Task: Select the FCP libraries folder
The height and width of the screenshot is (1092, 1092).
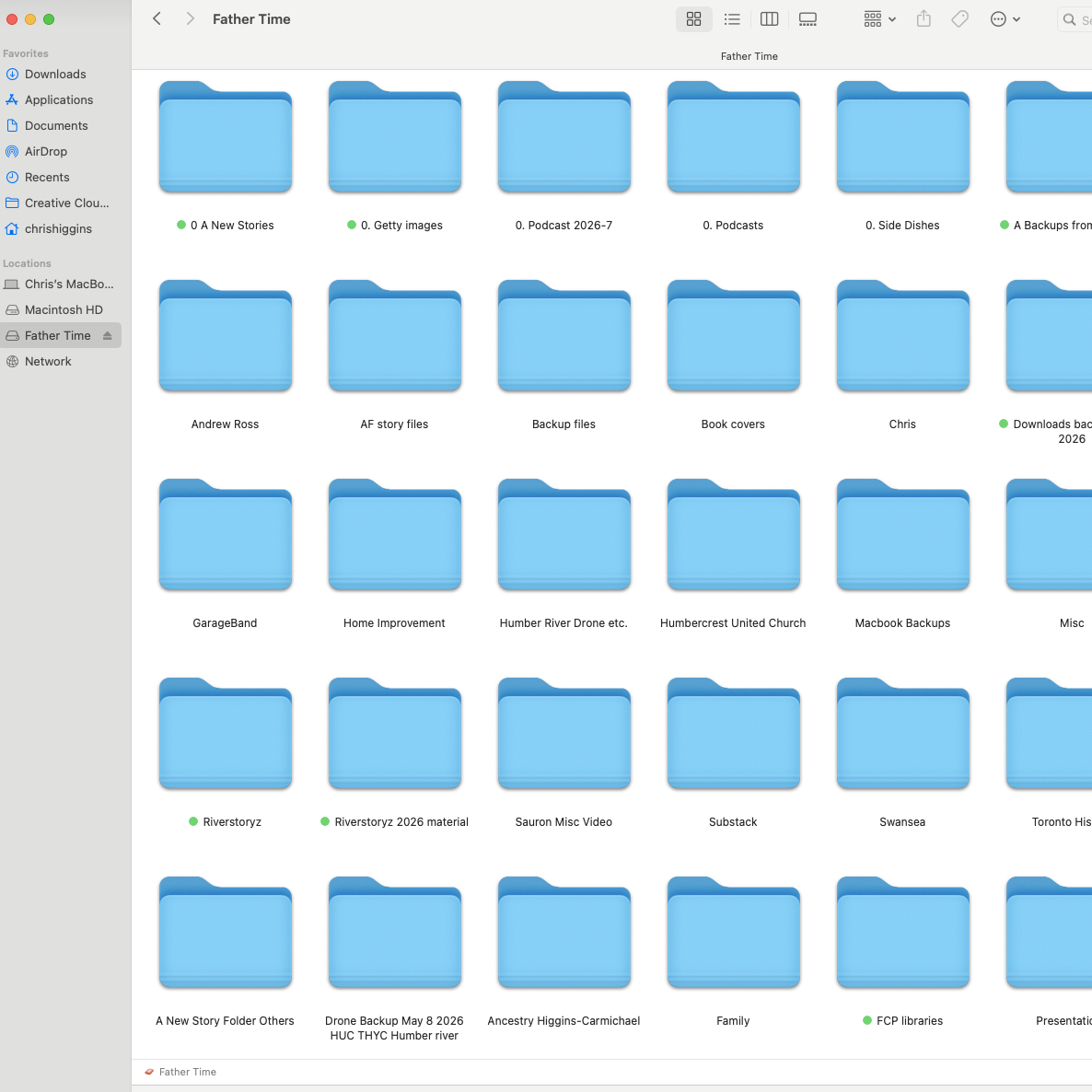Action: [x=902, y=932]
